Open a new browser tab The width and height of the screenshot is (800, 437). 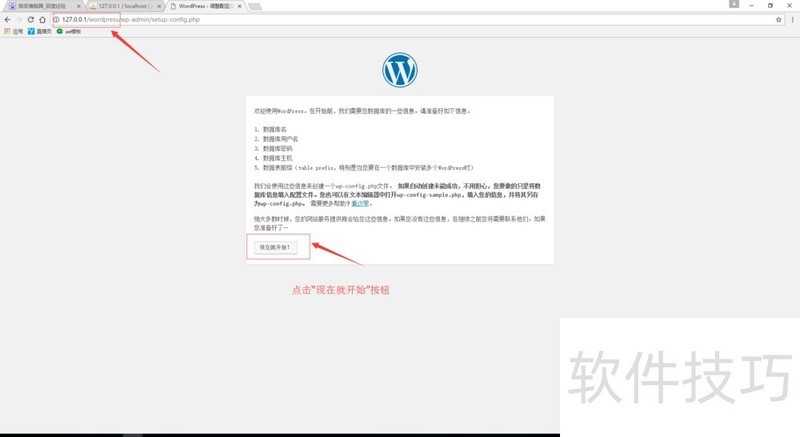click(x=255, y=6)
